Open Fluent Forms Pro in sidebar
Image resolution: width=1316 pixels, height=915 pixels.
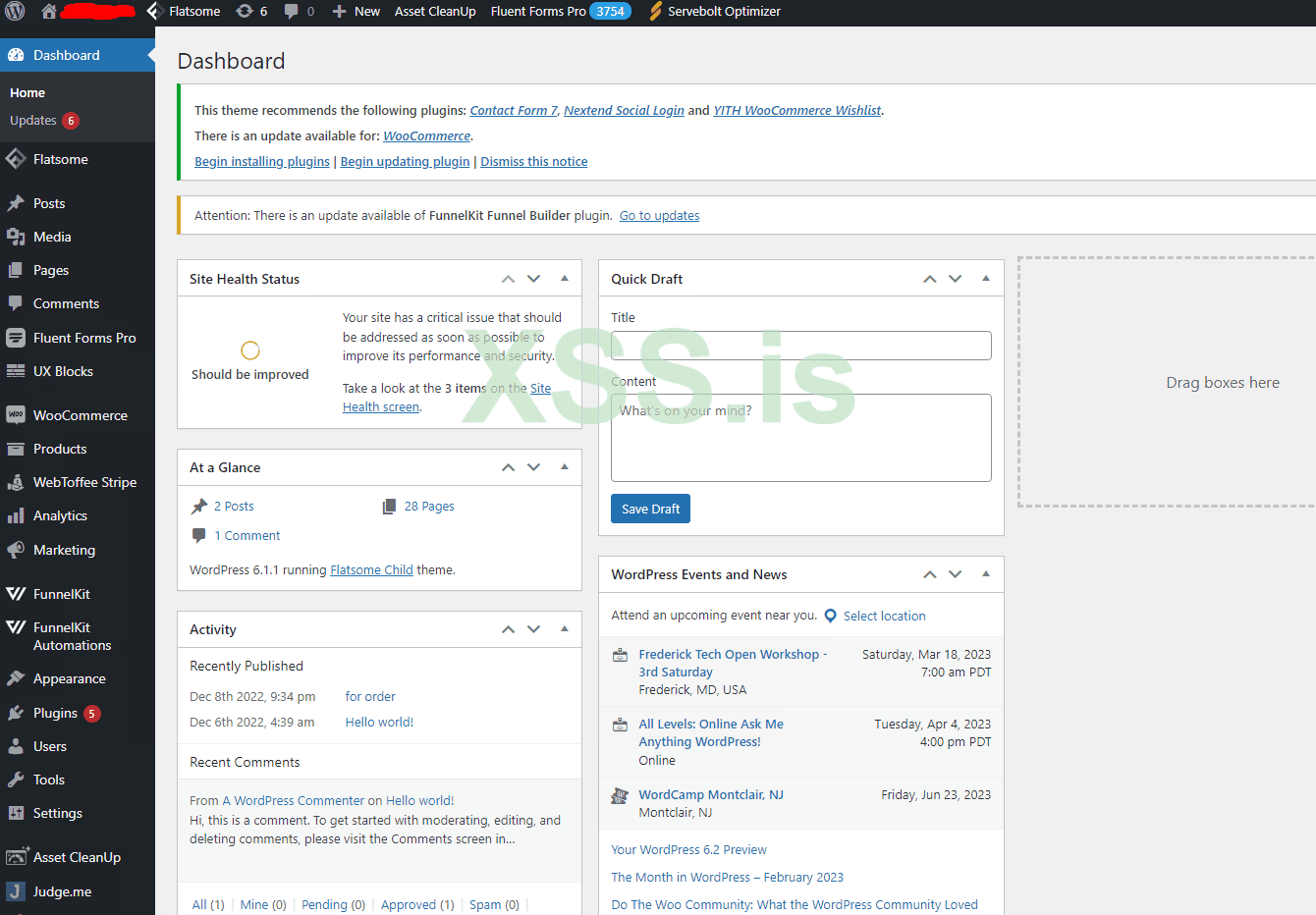(x=78, y=338)
